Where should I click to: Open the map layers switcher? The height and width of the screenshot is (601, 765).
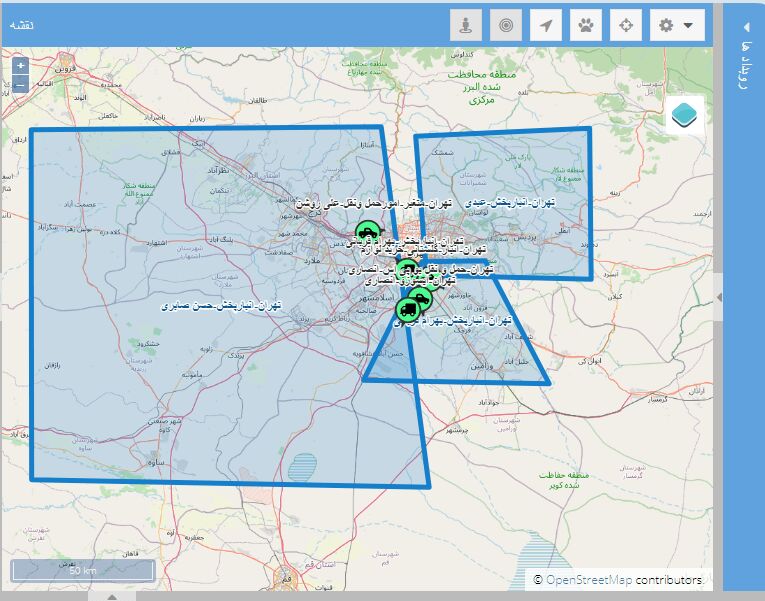coord(685,115)
